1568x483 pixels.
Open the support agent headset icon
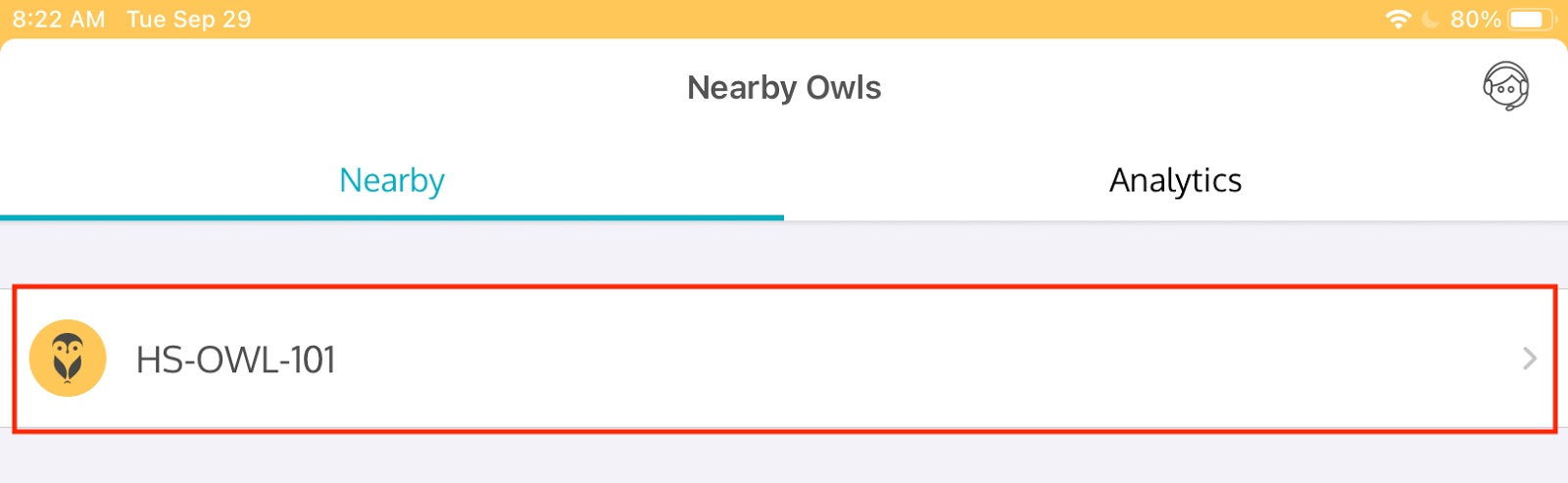(x=1505, y=86)
